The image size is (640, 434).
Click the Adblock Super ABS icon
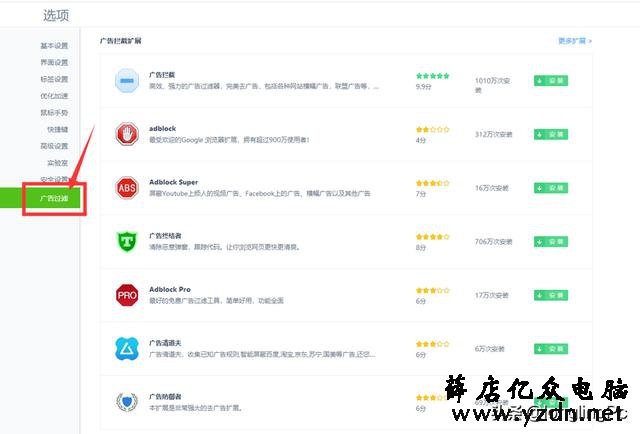pyautogui.click(x=127, y=188)
